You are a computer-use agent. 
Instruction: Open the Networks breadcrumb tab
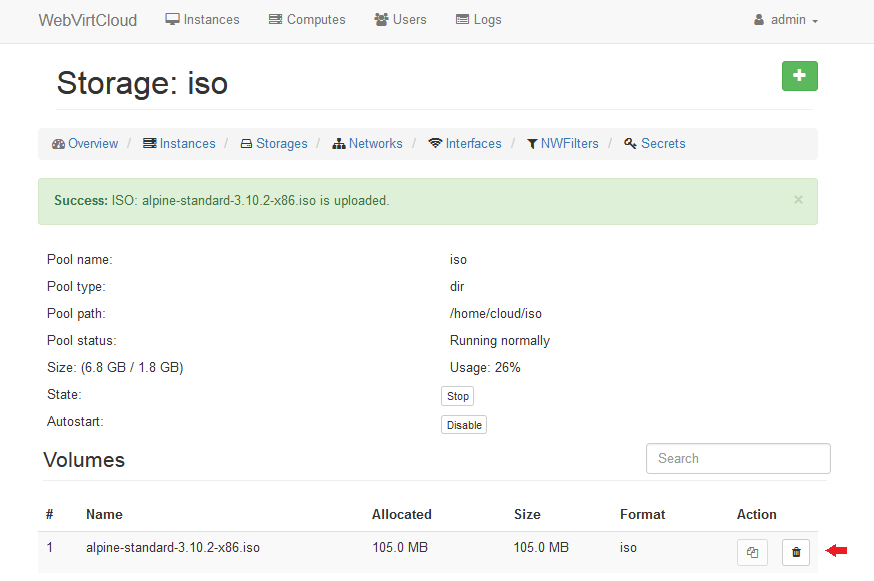pyautogui.click(x=367, y=144)
